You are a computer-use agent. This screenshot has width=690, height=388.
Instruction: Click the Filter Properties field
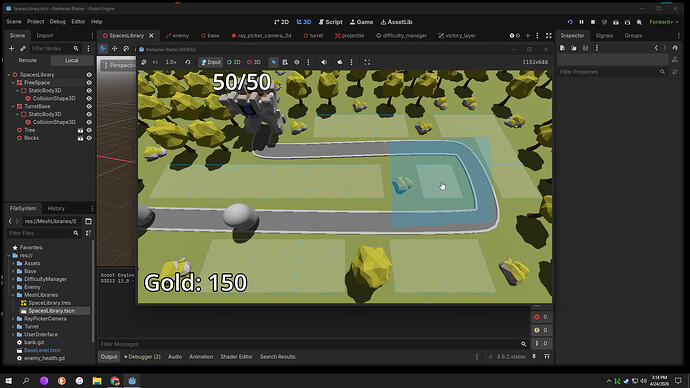(x=612, y=72)
